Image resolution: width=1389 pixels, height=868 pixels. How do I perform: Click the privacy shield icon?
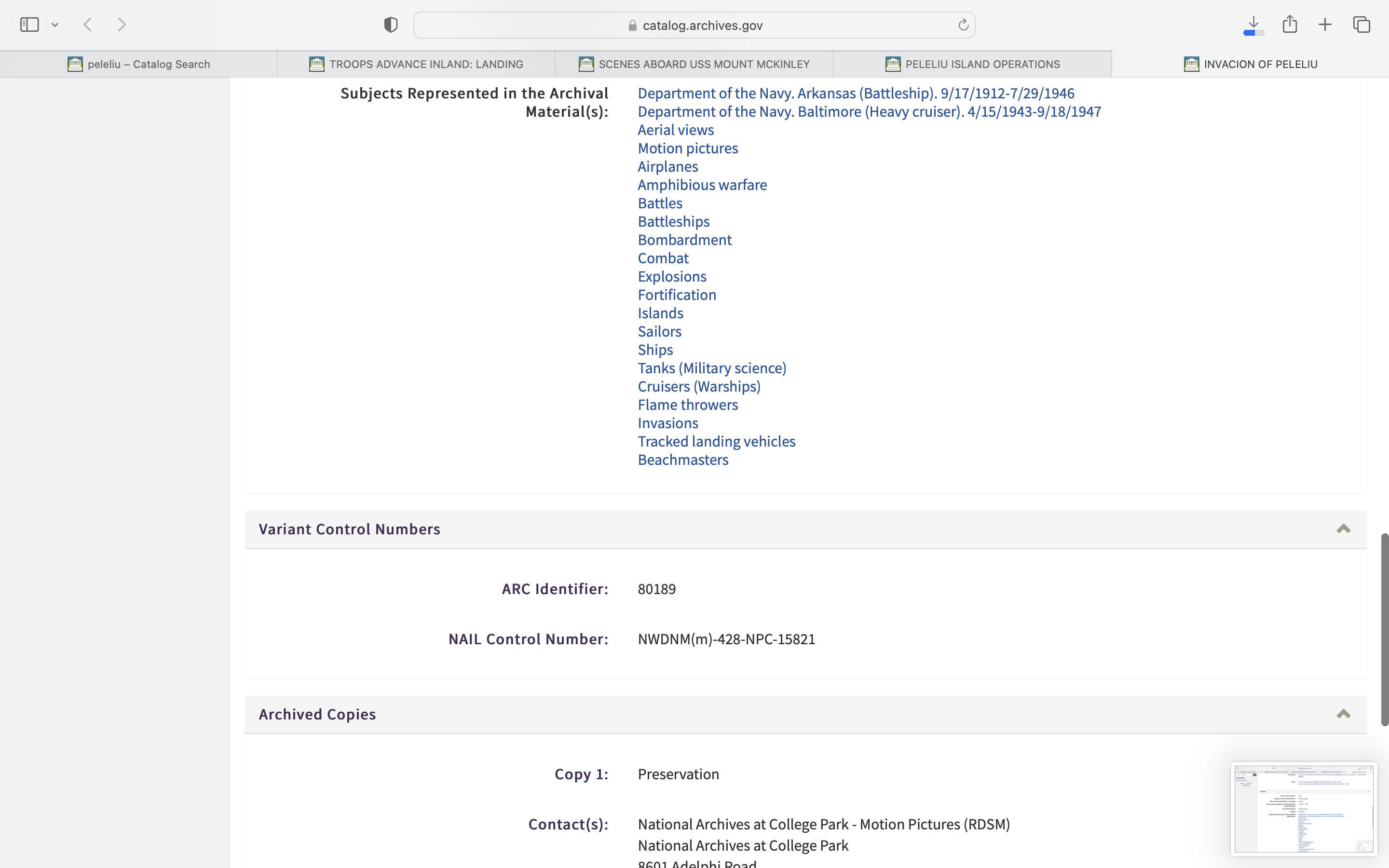(391, 25)
